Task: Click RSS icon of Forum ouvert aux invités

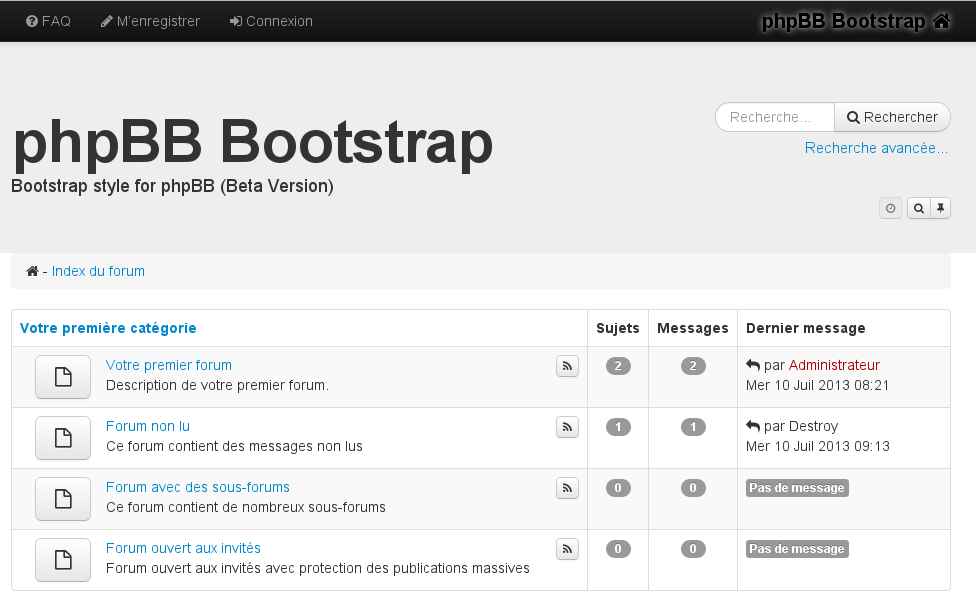Action: [567, 549]
